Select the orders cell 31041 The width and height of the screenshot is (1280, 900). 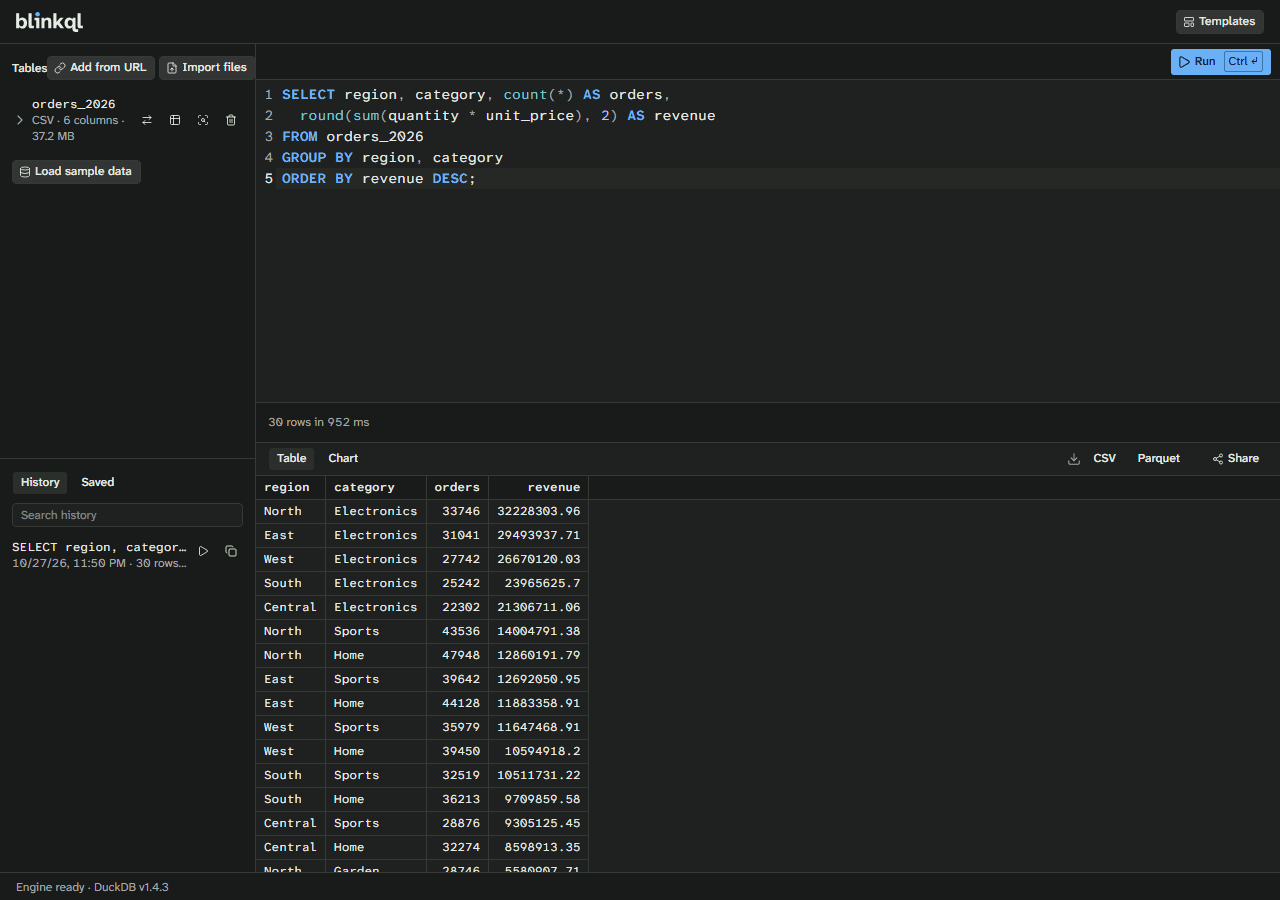pos(457,536)
